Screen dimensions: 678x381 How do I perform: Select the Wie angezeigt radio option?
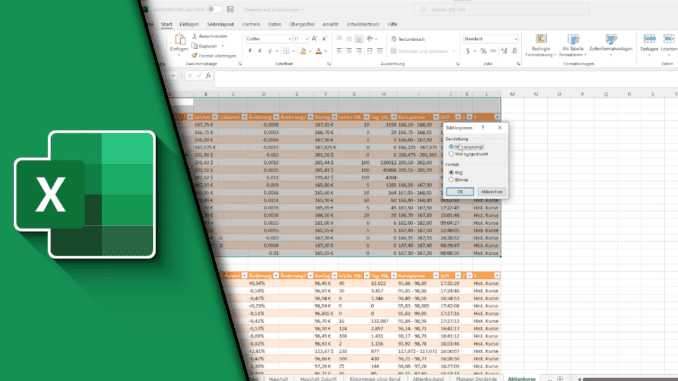tap(451, 147)
